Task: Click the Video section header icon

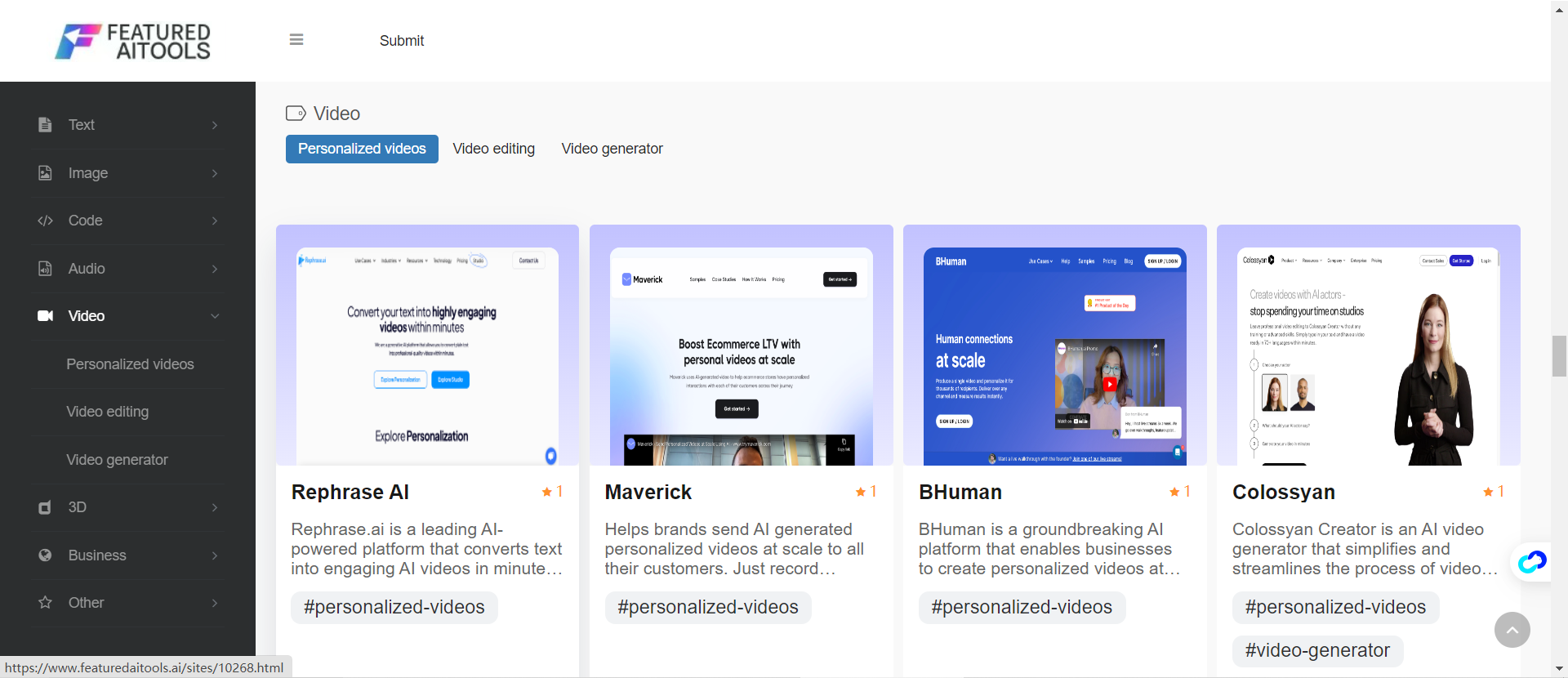Action: coord(296,114)
